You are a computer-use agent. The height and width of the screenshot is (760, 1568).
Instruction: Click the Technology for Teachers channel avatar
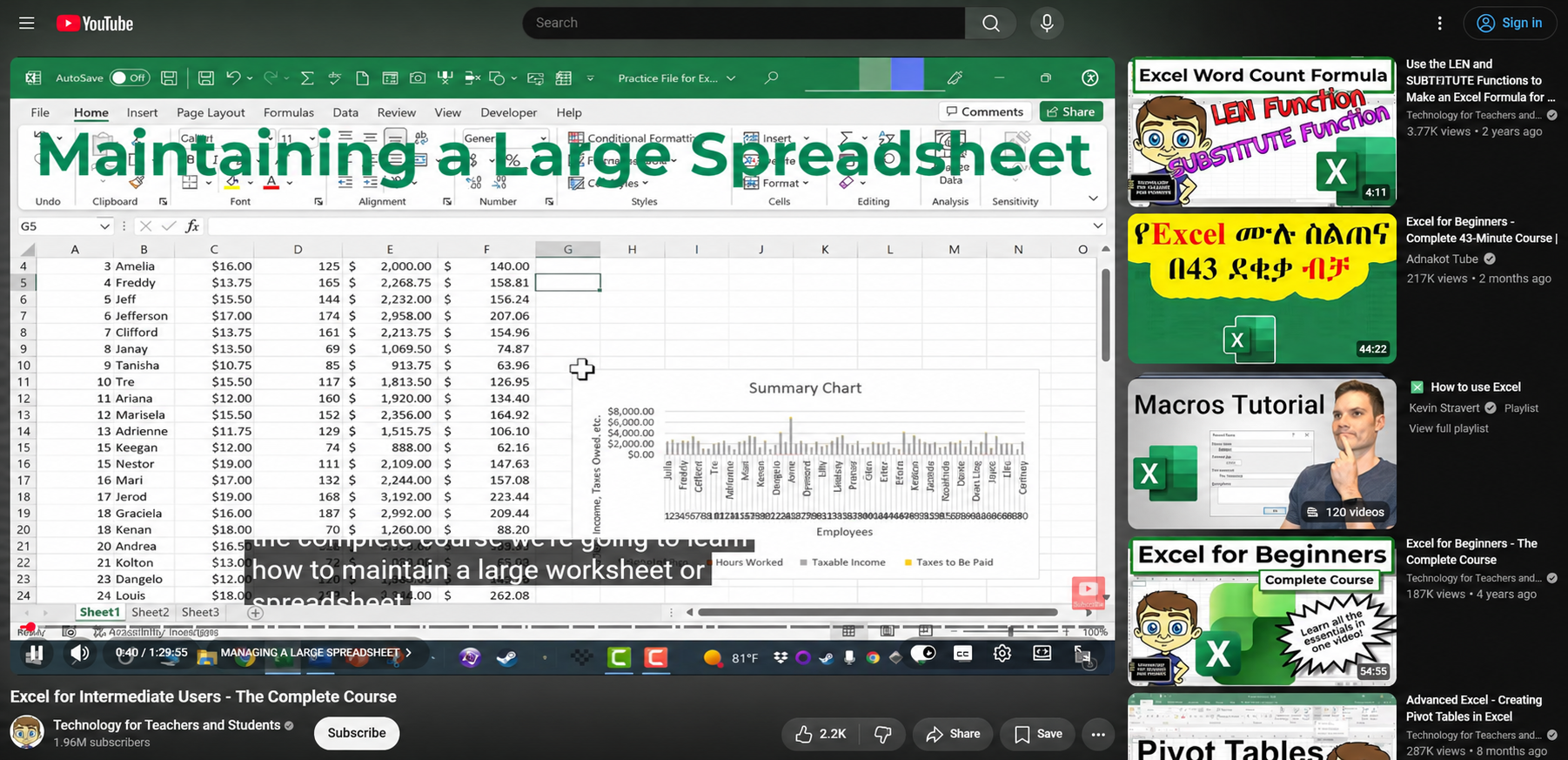27,732
